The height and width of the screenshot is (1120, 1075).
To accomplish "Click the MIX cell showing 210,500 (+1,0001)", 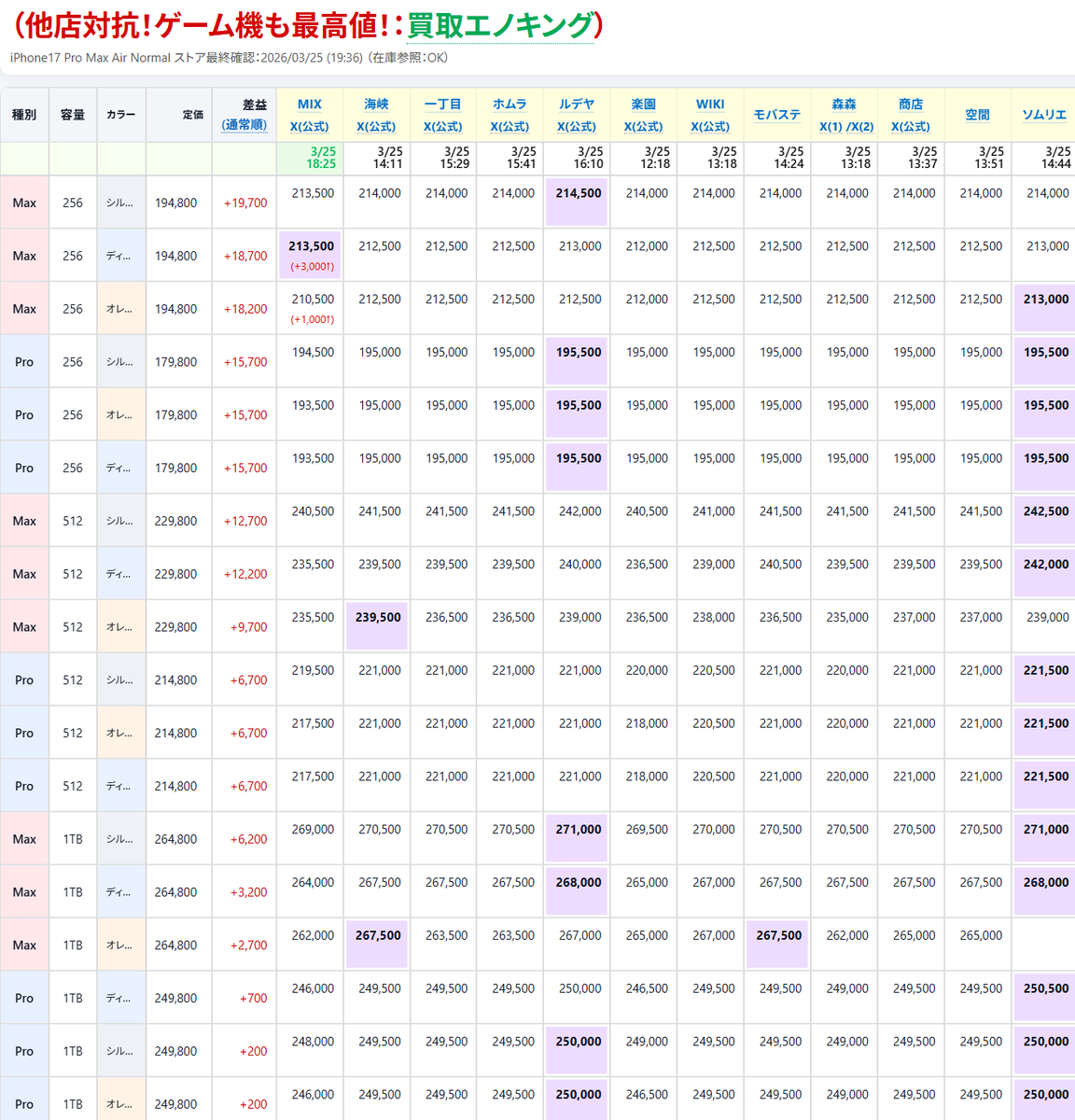I will [311, 308].
